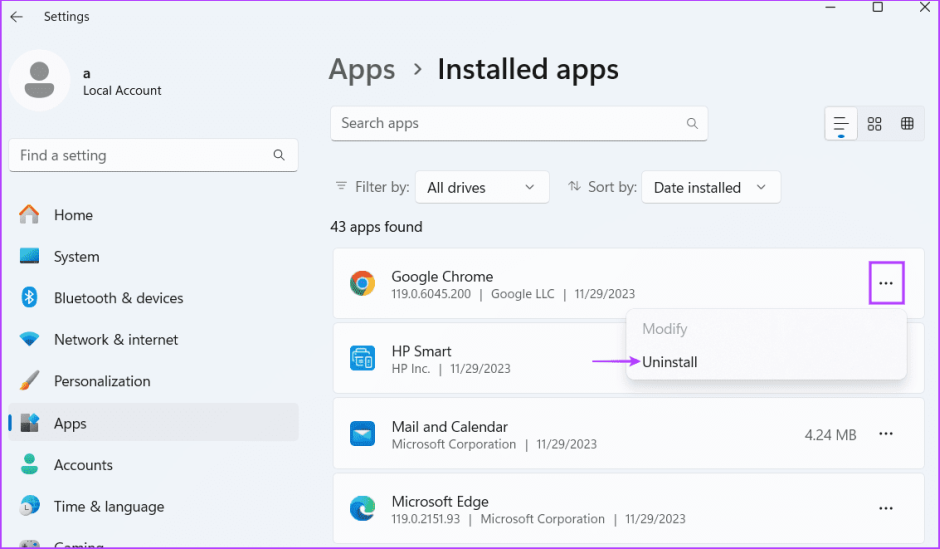This screenshot has height=549, width=940.
Task: Click the Search apps field
Action: (510, 124)
